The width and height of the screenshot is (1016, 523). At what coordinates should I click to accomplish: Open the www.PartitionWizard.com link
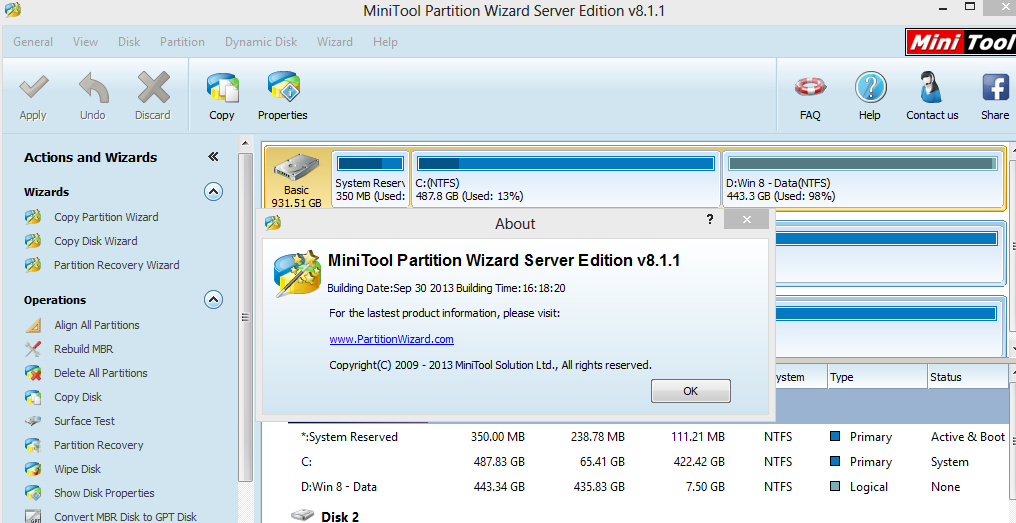click(391, 339)
